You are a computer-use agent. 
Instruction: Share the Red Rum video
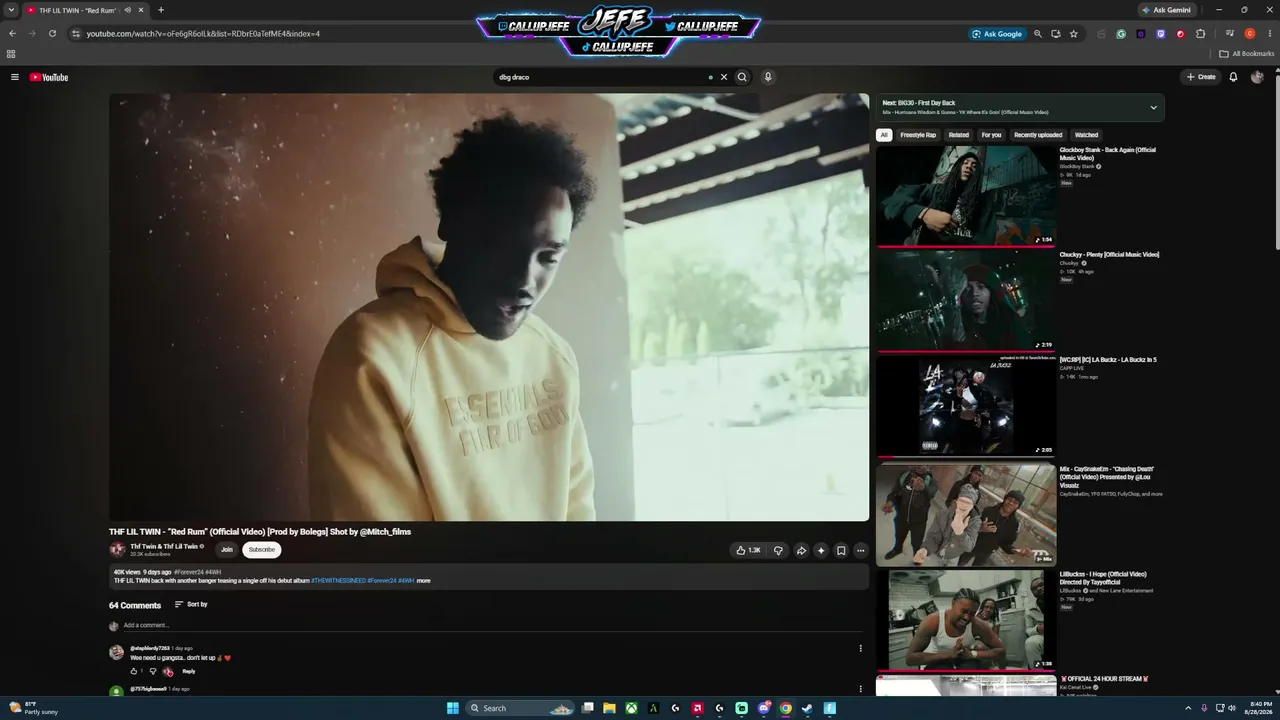(x=801, y=550)
